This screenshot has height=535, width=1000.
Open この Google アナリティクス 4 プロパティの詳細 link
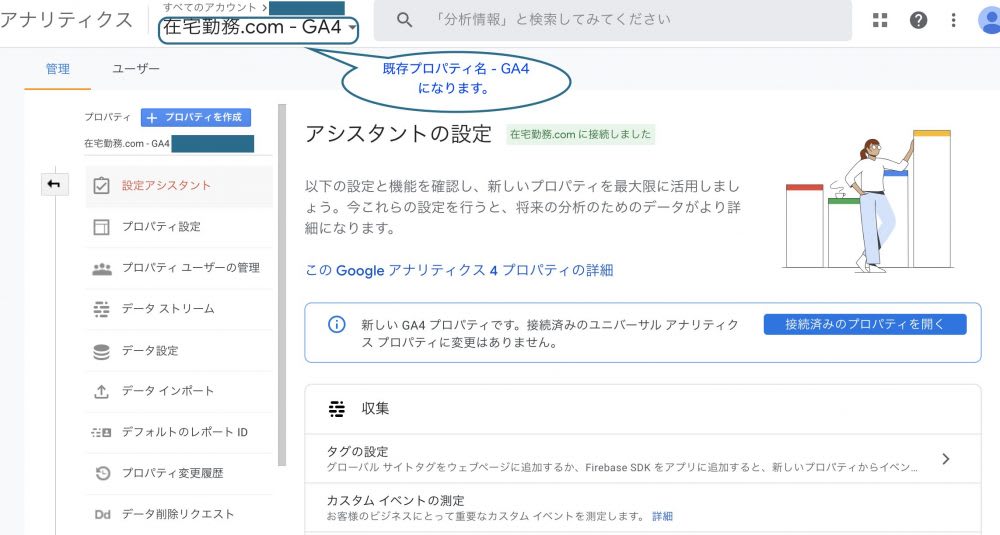(459, 270)
